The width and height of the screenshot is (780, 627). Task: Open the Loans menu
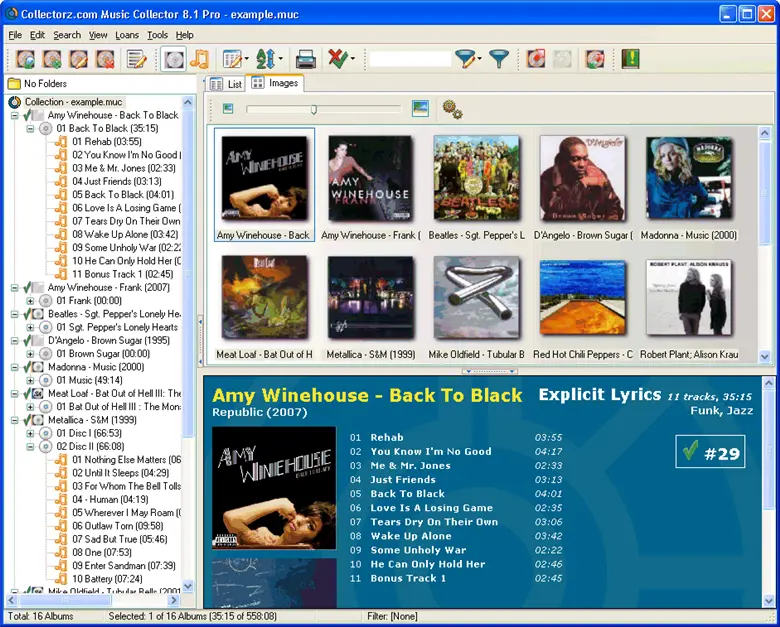127,35
